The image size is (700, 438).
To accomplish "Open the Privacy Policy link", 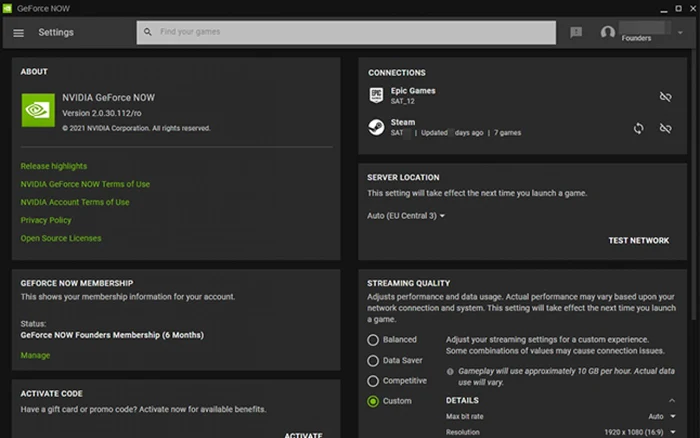I will 46,220.
